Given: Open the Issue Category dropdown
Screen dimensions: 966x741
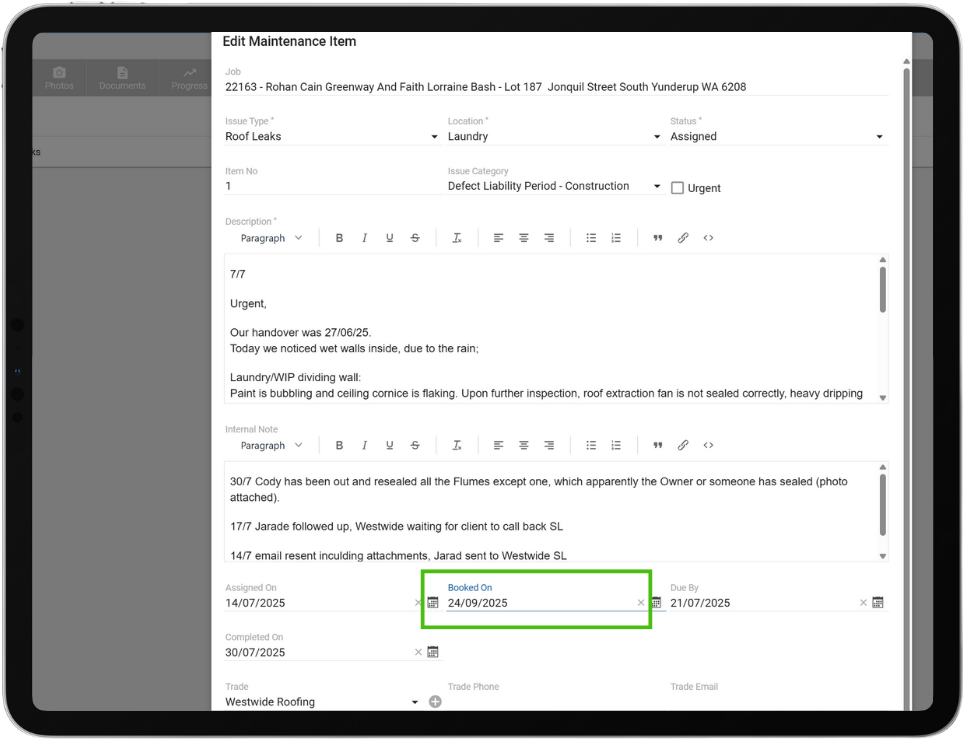Looking at the screenshot, I should pos(554,187).
